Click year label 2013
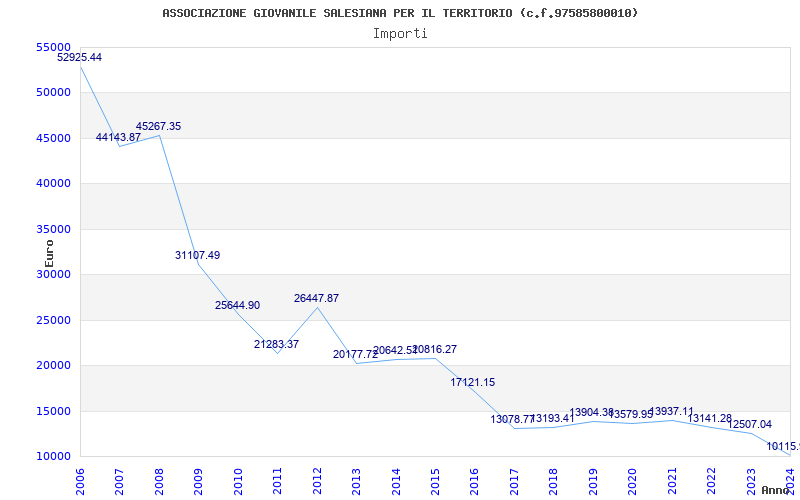This screenshot has width=800, height=500. [356, 481]
